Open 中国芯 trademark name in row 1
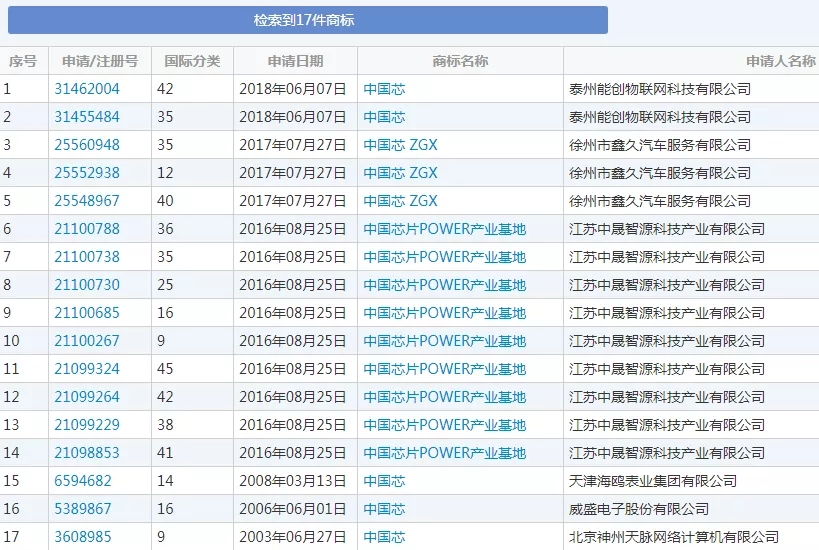819x550 pixels. click(x=384, y=89)
